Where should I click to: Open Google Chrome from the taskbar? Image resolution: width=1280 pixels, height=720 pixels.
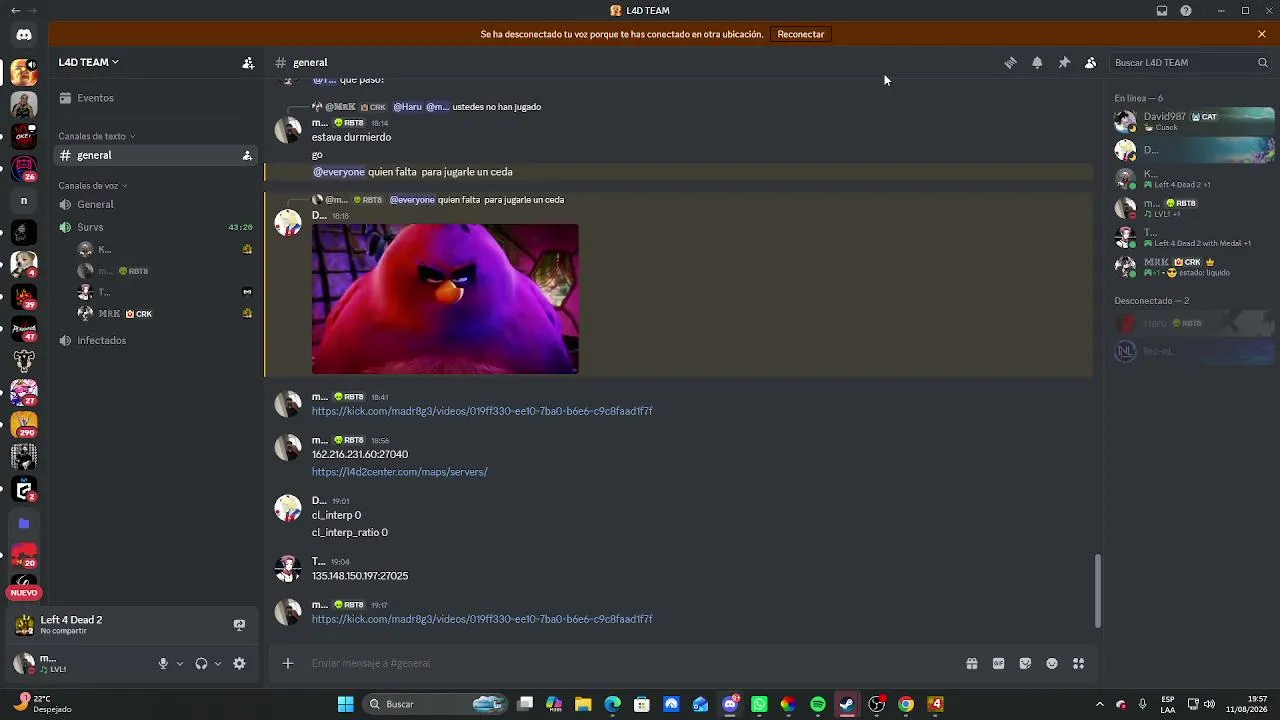click(x=906, y=704)
